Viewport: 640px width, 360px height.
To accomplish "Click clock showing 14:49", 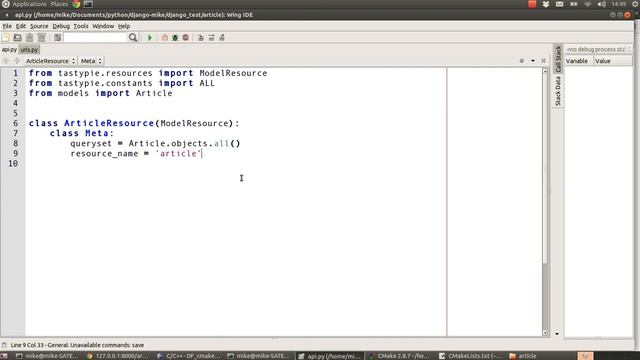I will 619,4.
